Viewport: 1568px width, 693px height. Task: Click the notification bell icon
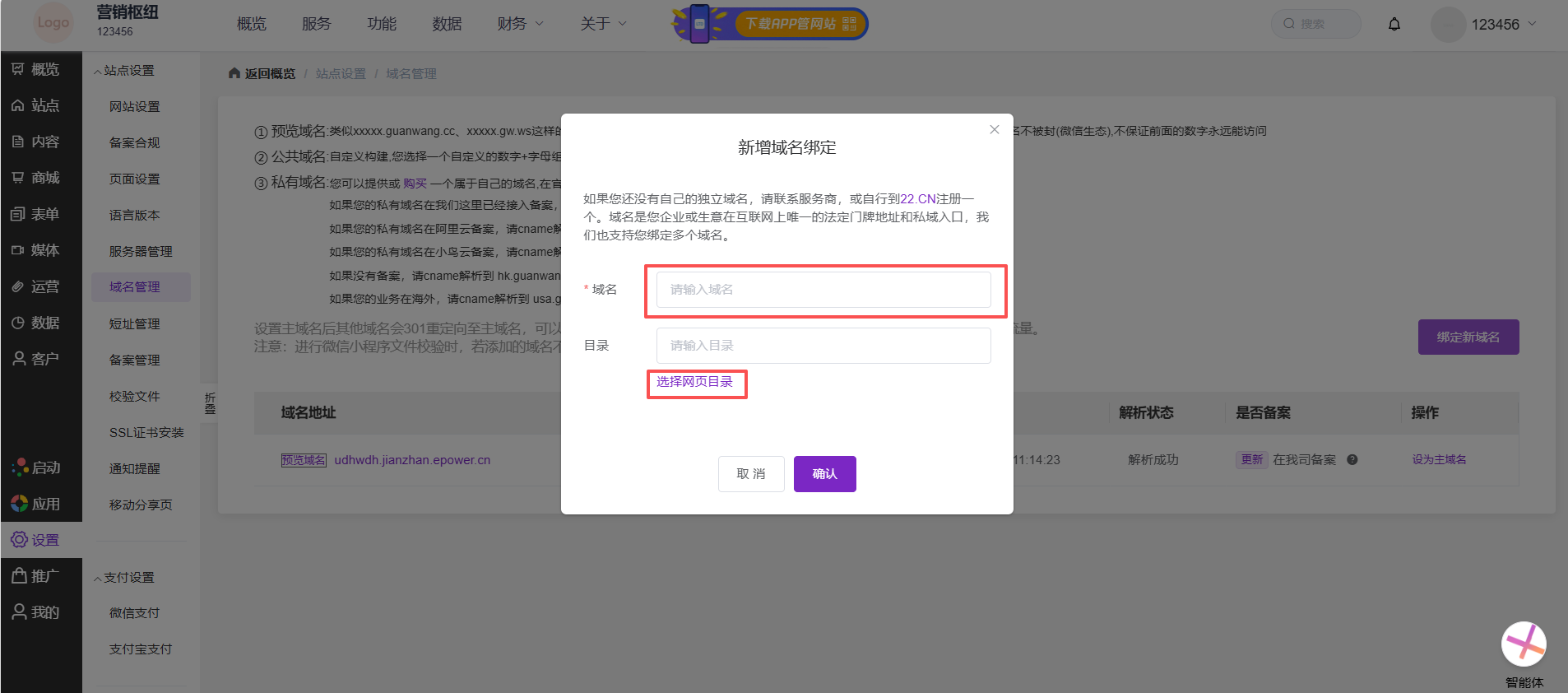point(1394,24)
